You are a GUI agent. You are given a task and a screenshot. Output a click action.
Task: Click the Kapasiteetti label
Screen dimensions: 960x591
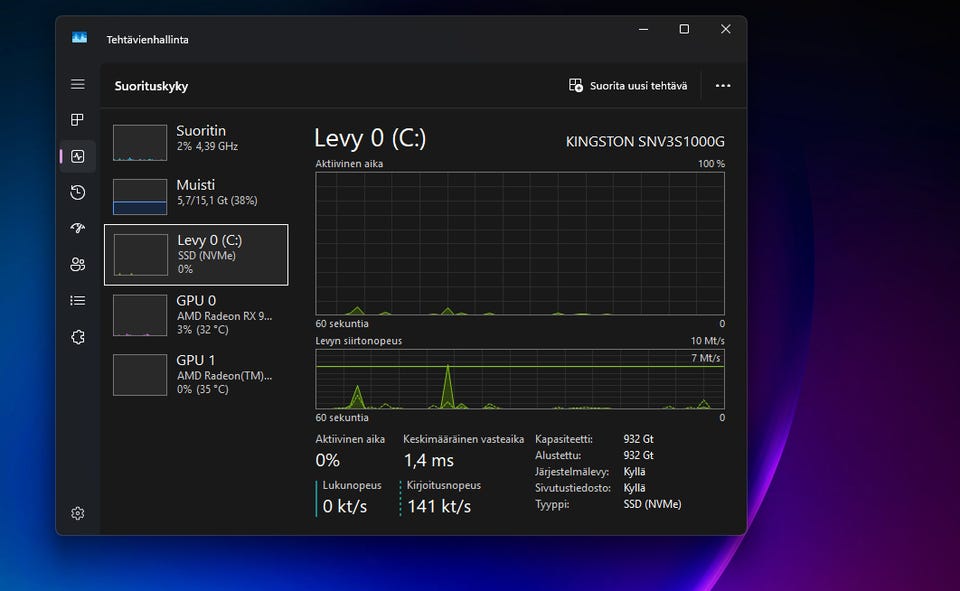564,439
